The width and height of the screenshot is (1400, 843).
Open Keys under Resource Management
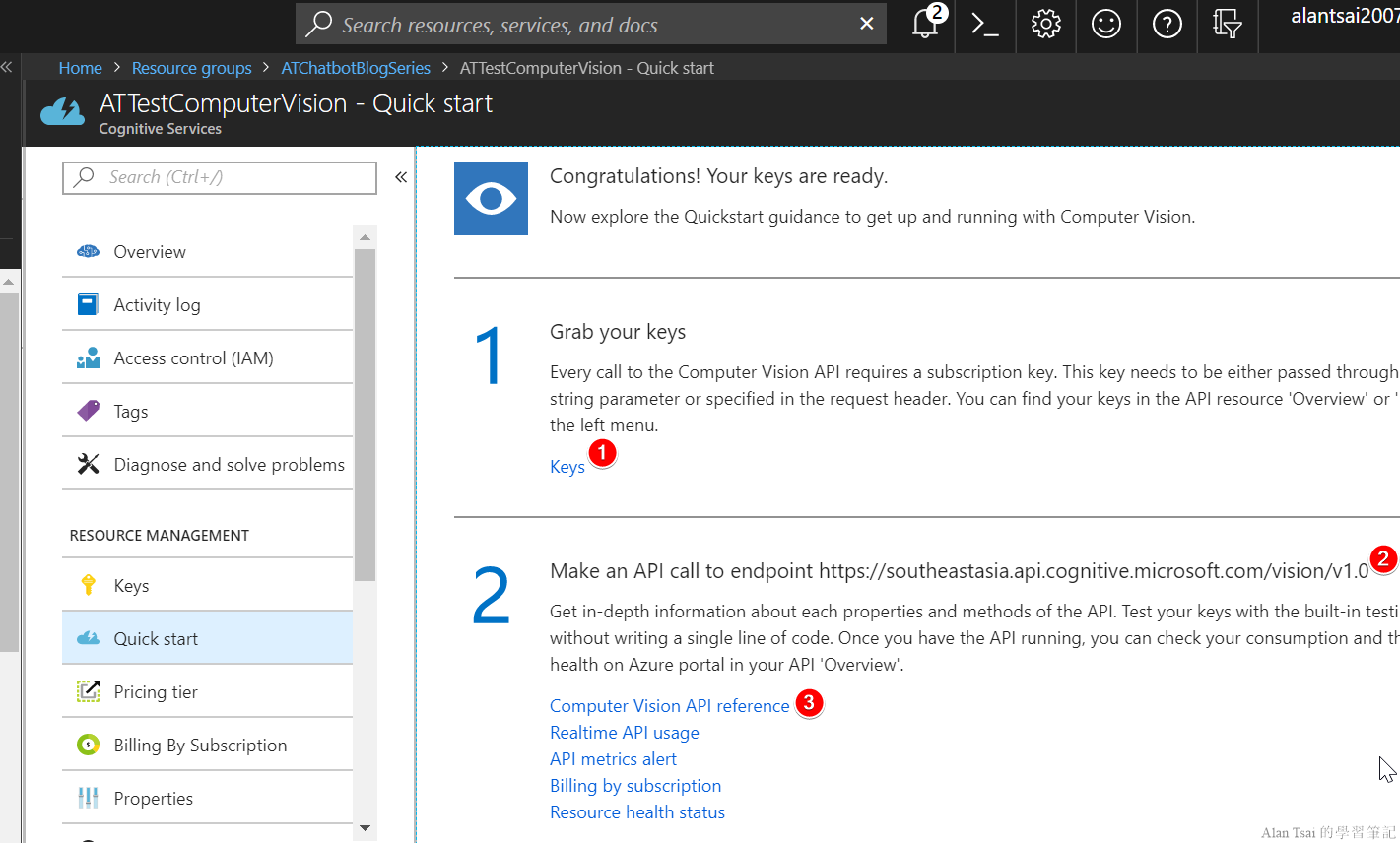tap(207, 585)
